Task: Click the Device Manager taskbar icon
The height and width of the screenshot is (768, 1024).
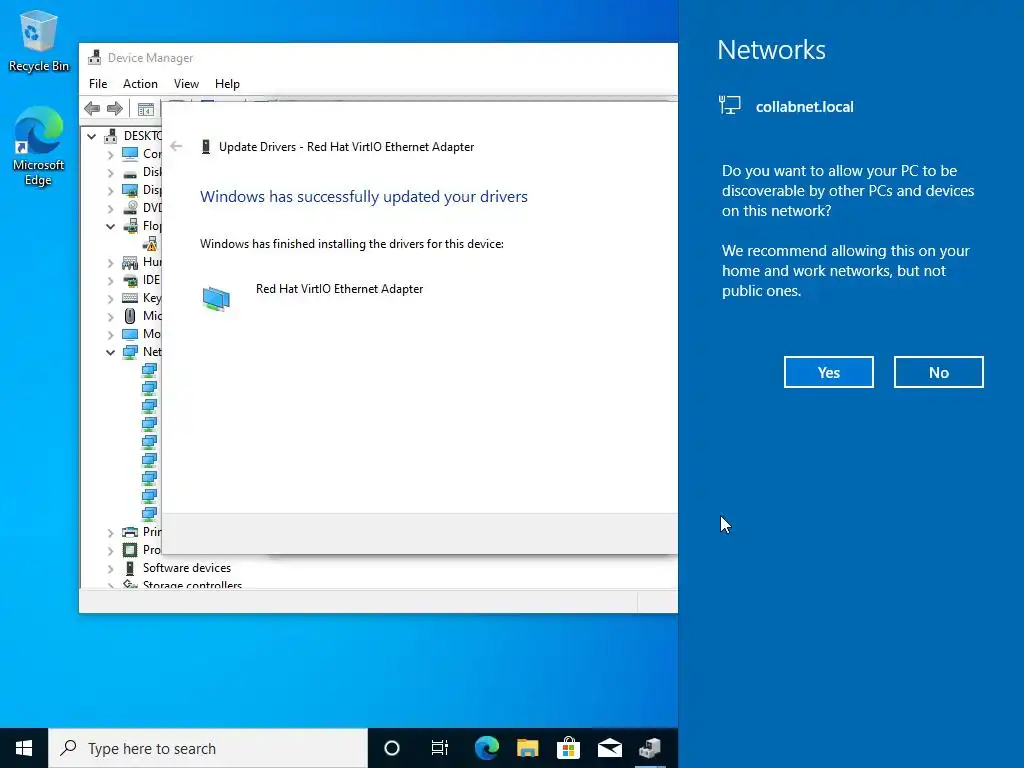Action: pos(650,748)
